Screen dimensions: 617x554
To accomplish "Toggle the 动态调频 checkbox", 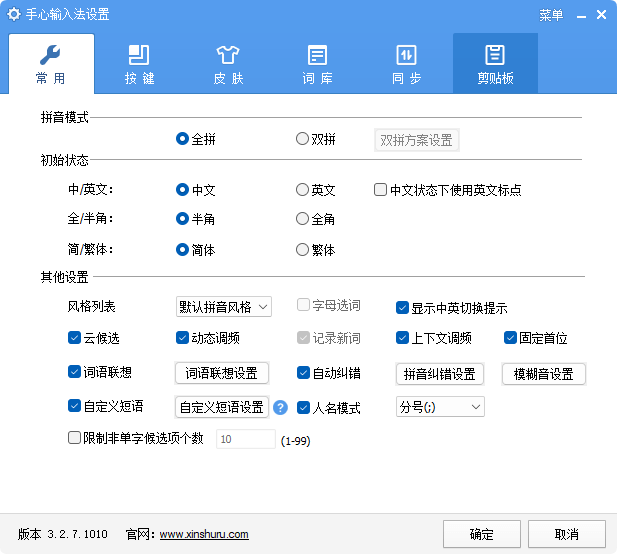I will (182, 338).
